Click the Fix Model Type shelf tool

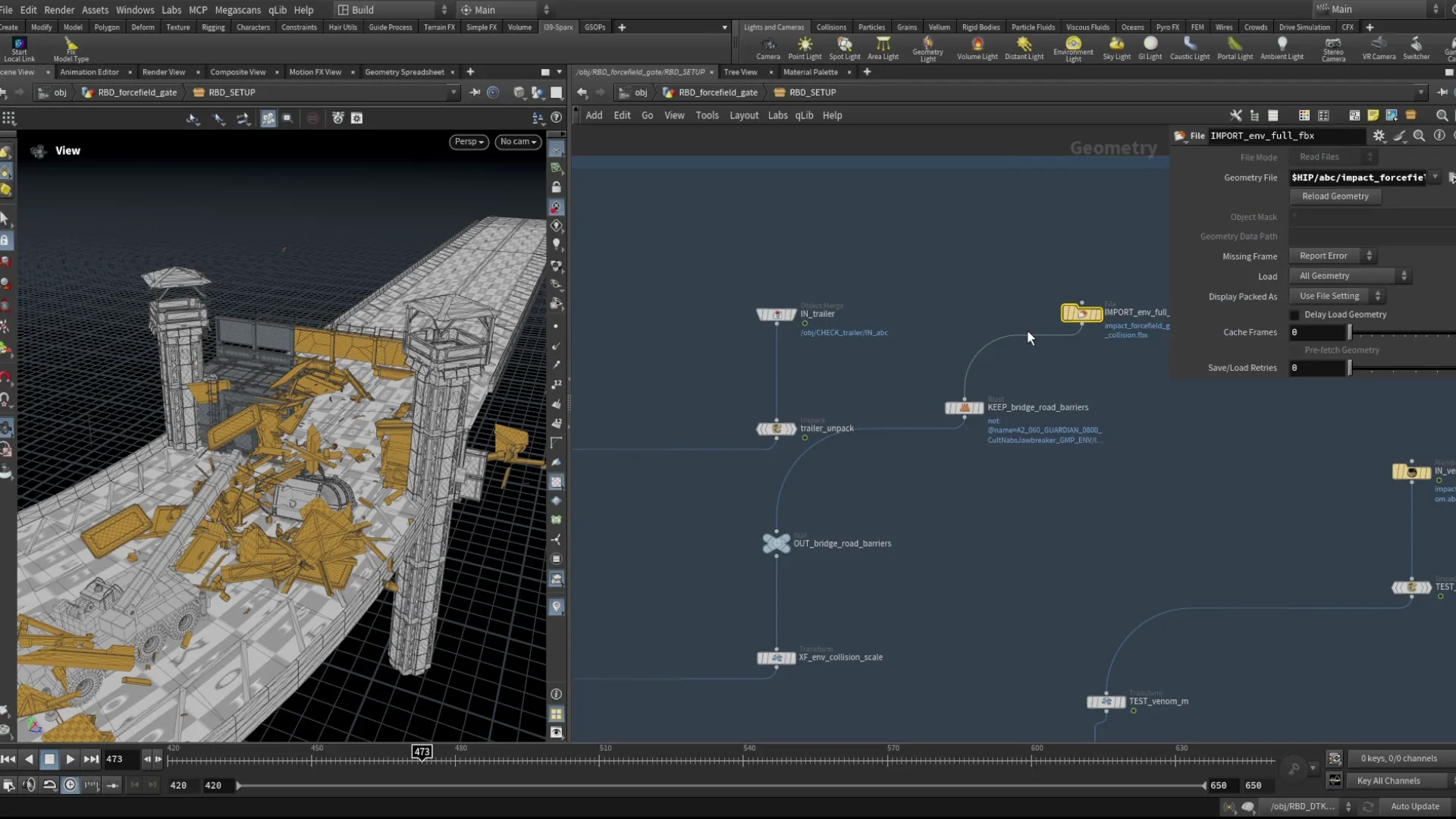pyautogui.click(x=71, y=49)
